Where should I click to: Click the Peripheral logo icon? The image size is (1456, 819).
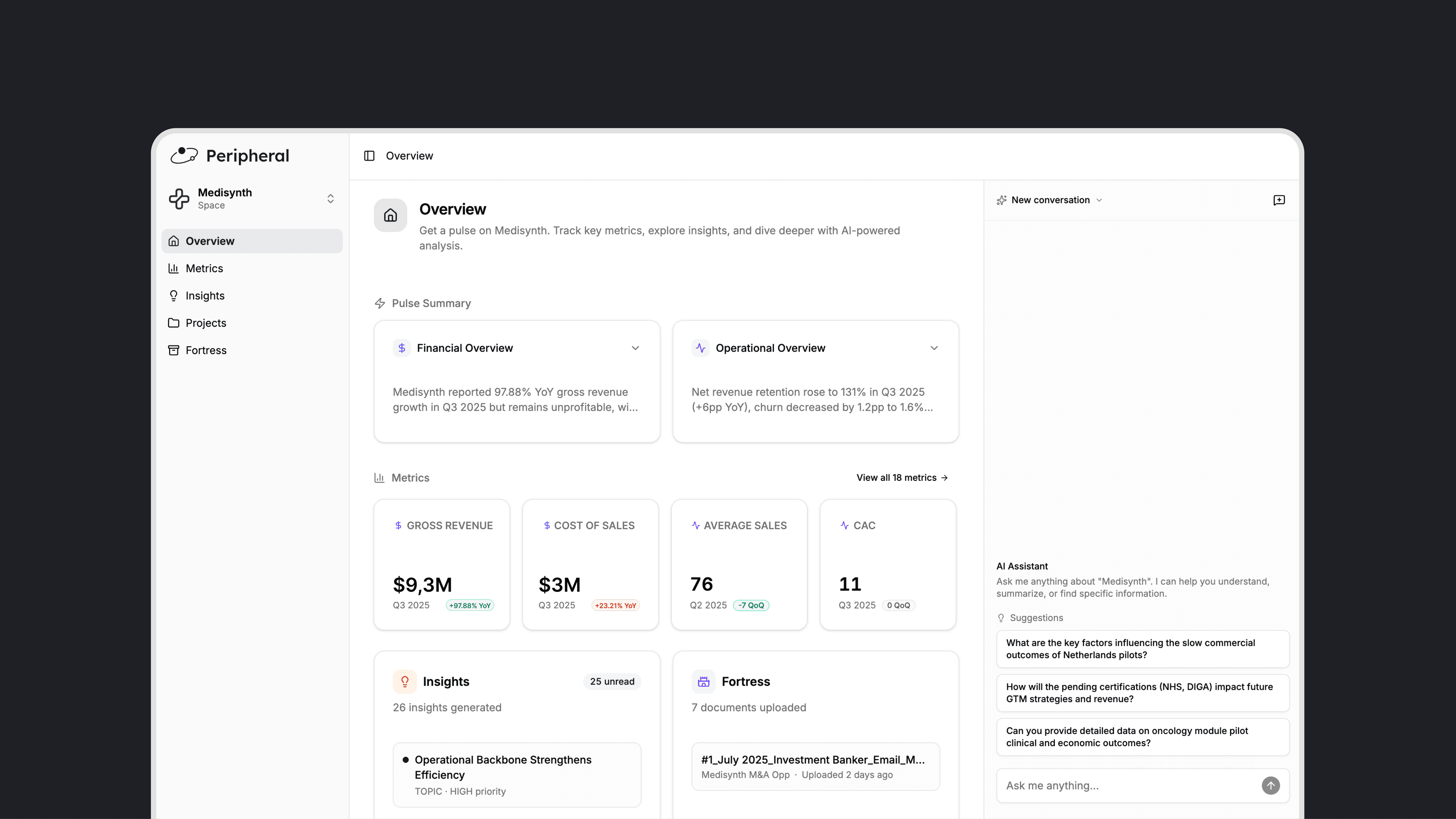(184, 155)
